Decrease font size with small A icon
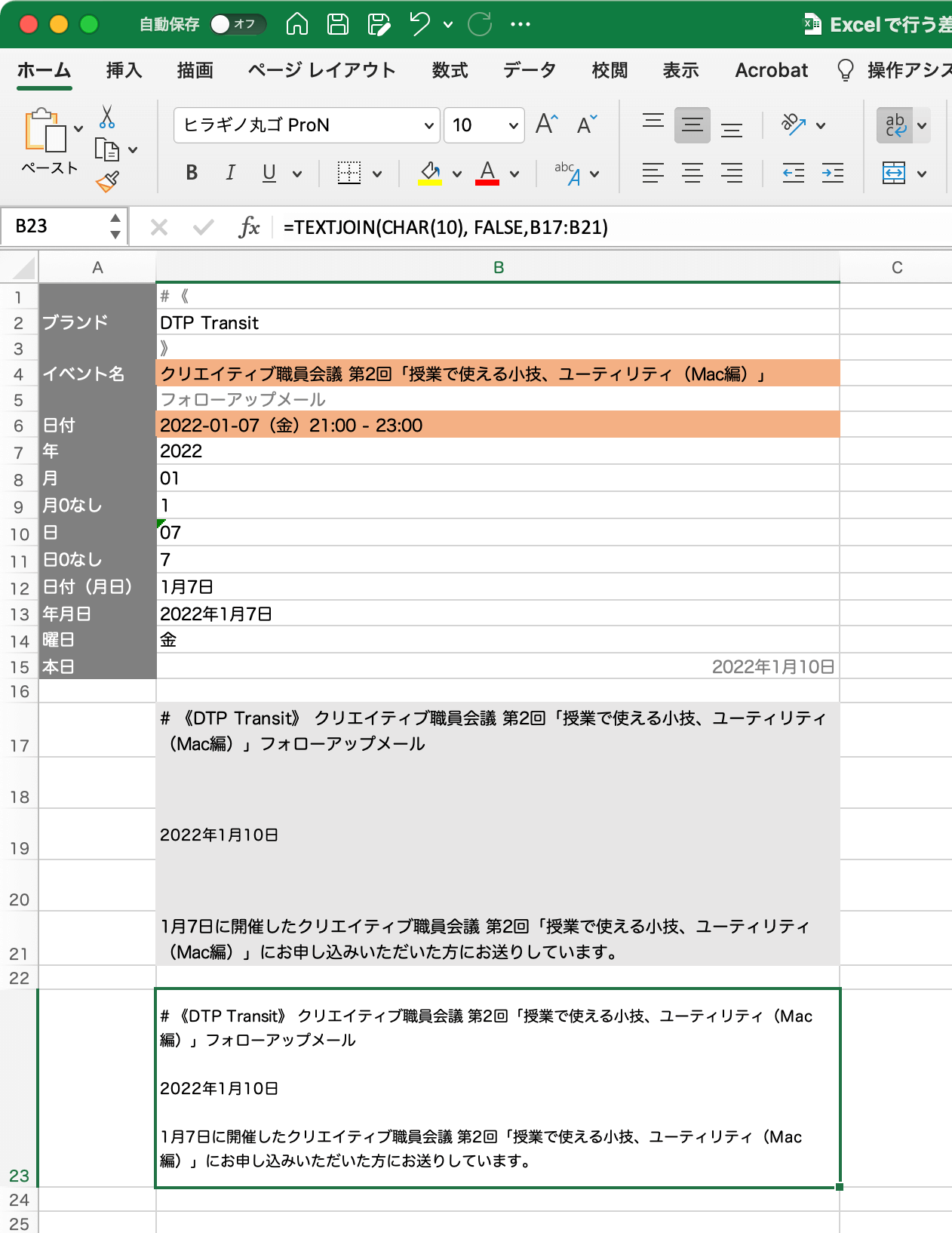Screen dimensions: 952x1233 [x=587, y=125]
